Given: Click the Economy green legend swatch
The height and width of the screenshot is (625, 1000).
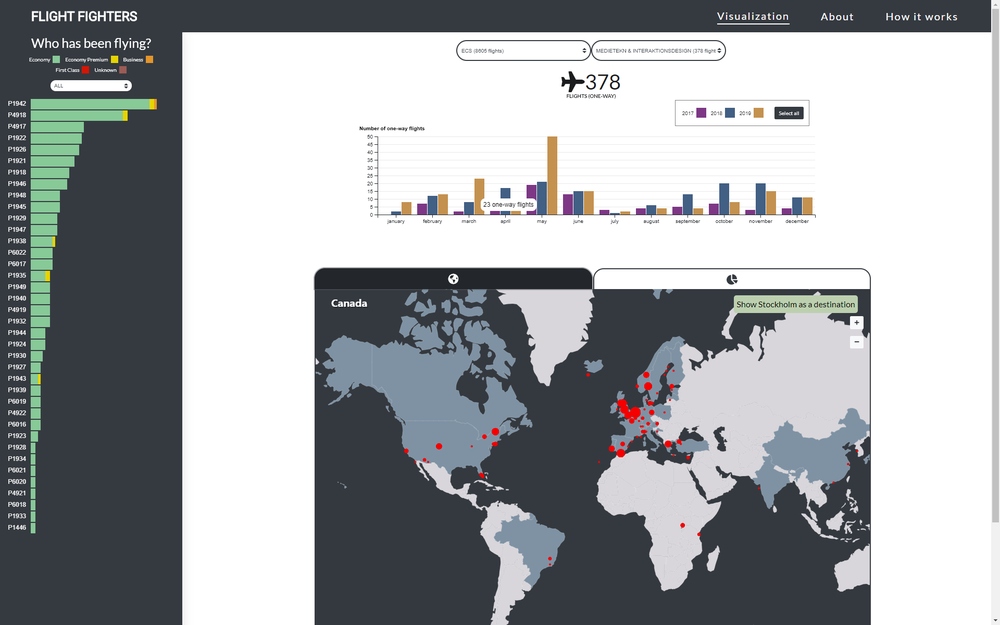Looking at the screenshot, I should click(x=56, y=59).
